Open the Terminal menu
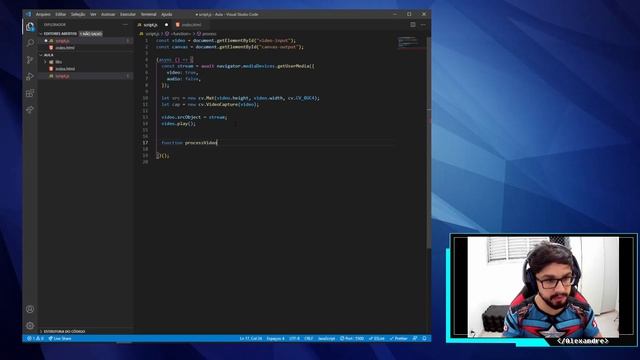This screenshot has height=360, width=640. click(149, 14)
